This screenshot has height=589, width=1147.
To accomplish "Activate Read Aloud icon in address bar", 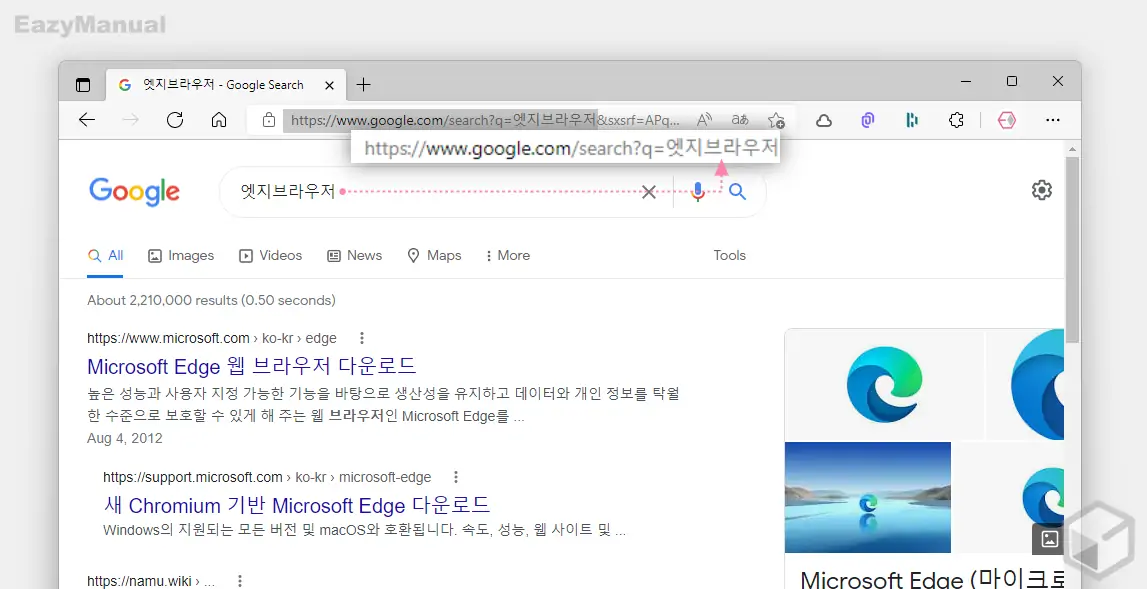I will 704,120.
